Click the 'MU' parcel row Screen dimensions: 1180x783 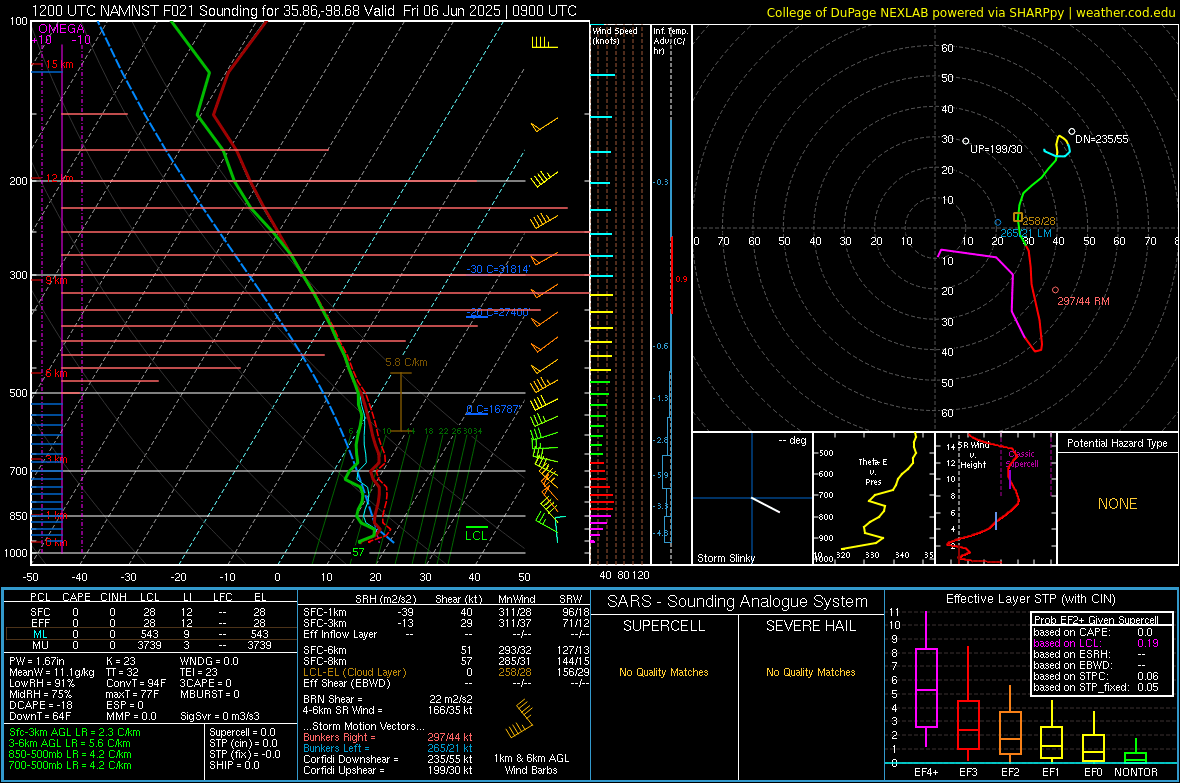pos(149,645)
